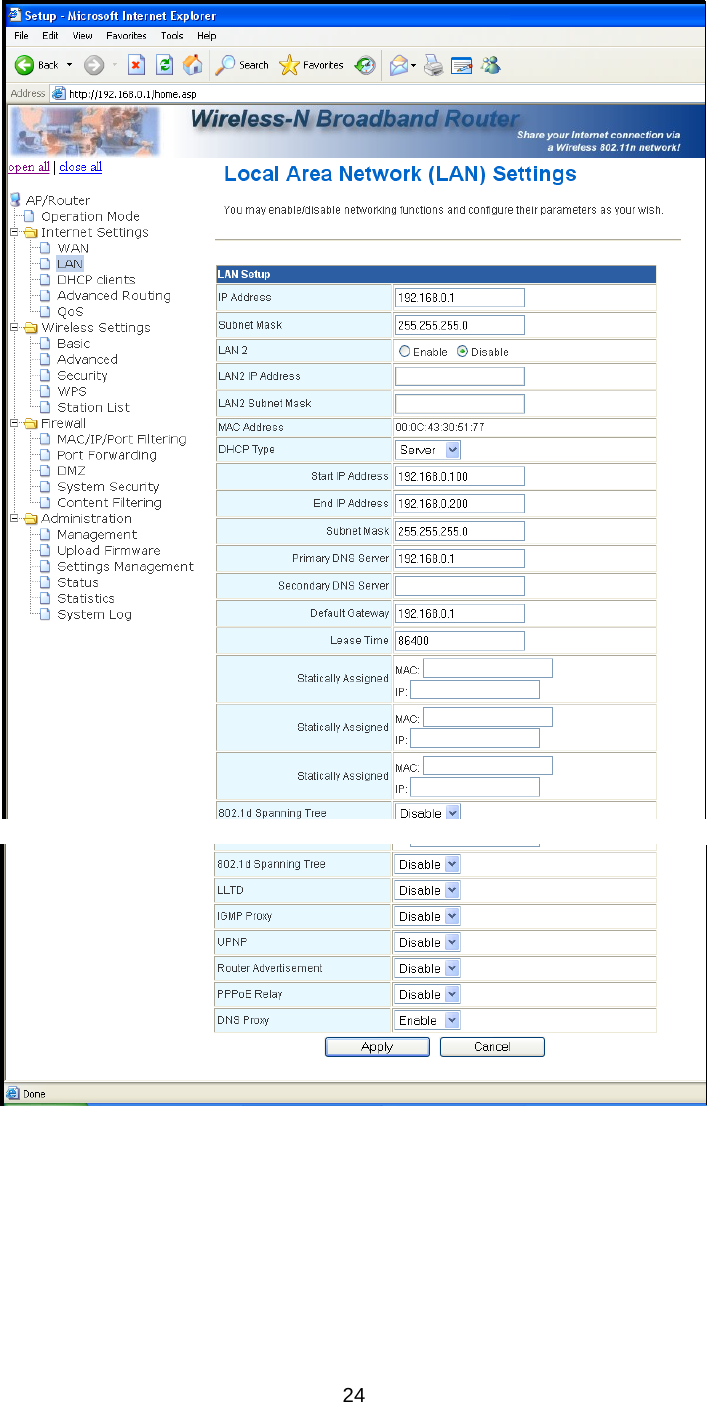Open the DHCP Type dropdown
Screen dimensions: 707x1402
click(428, 450)
